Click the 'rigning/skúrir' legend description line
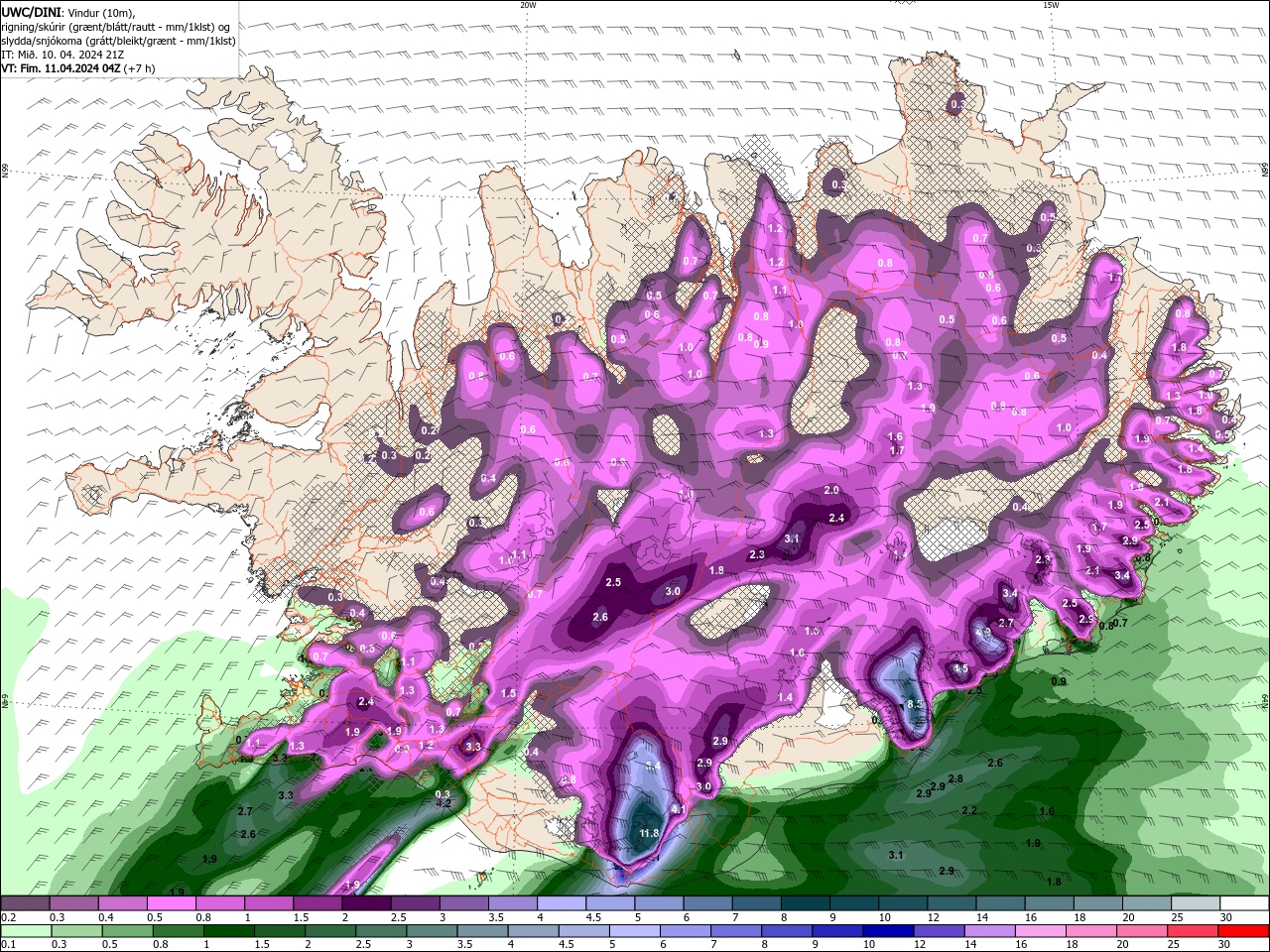Image resolution: width=1270 pixels, height=952 pixels. pyautogui.click(x=116, y=27)
